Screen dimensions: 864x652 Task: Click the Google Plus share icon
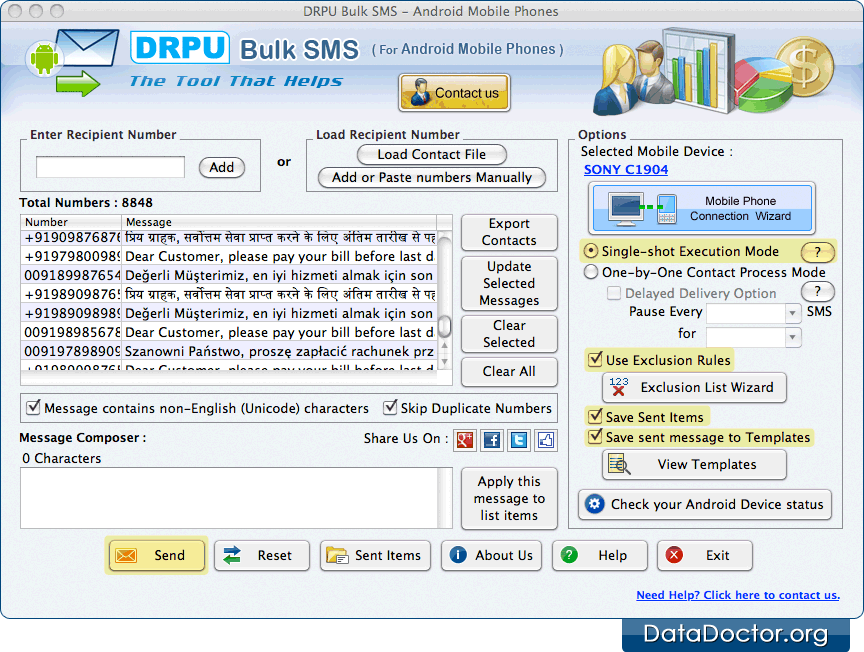pos(465,440)
